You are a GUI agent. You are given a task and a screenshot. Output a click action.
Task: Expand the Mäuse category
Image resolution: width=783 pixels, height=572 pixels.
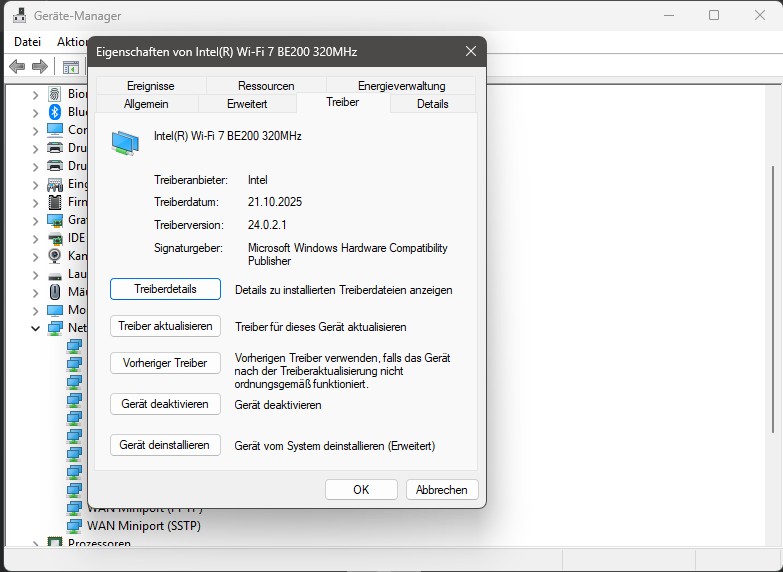coord(35,293)
